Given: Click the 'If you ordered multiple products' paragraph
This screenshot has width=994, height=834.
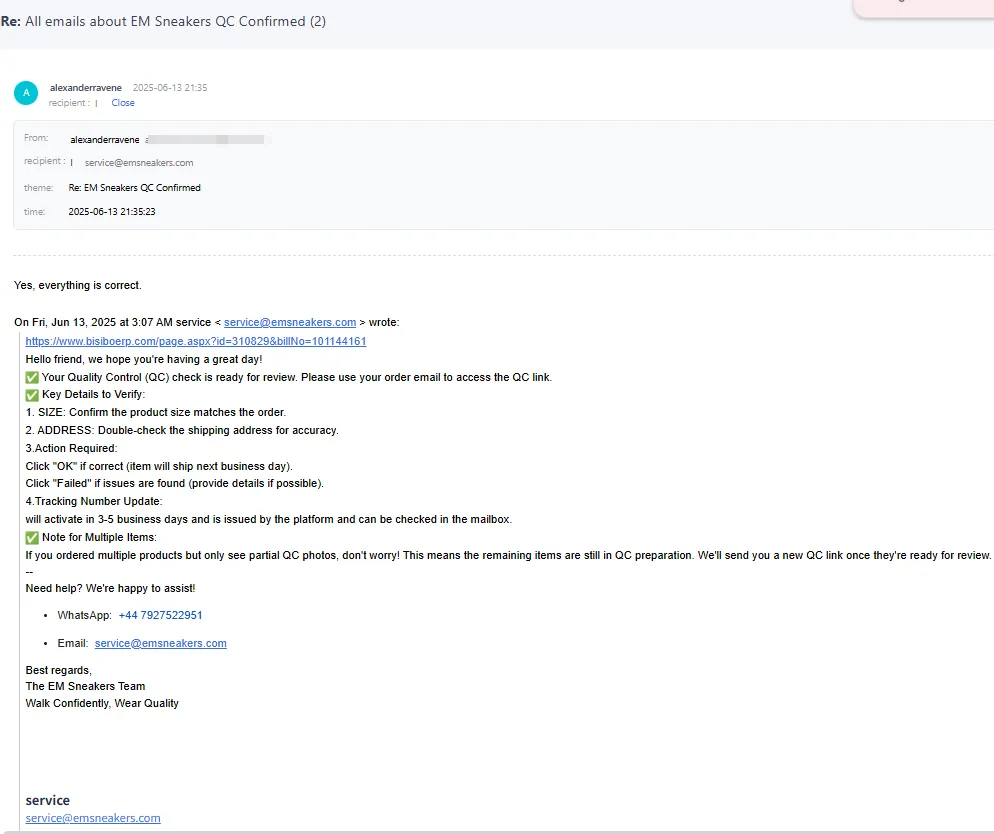Looking at the screenshot, I should (508, 555).
